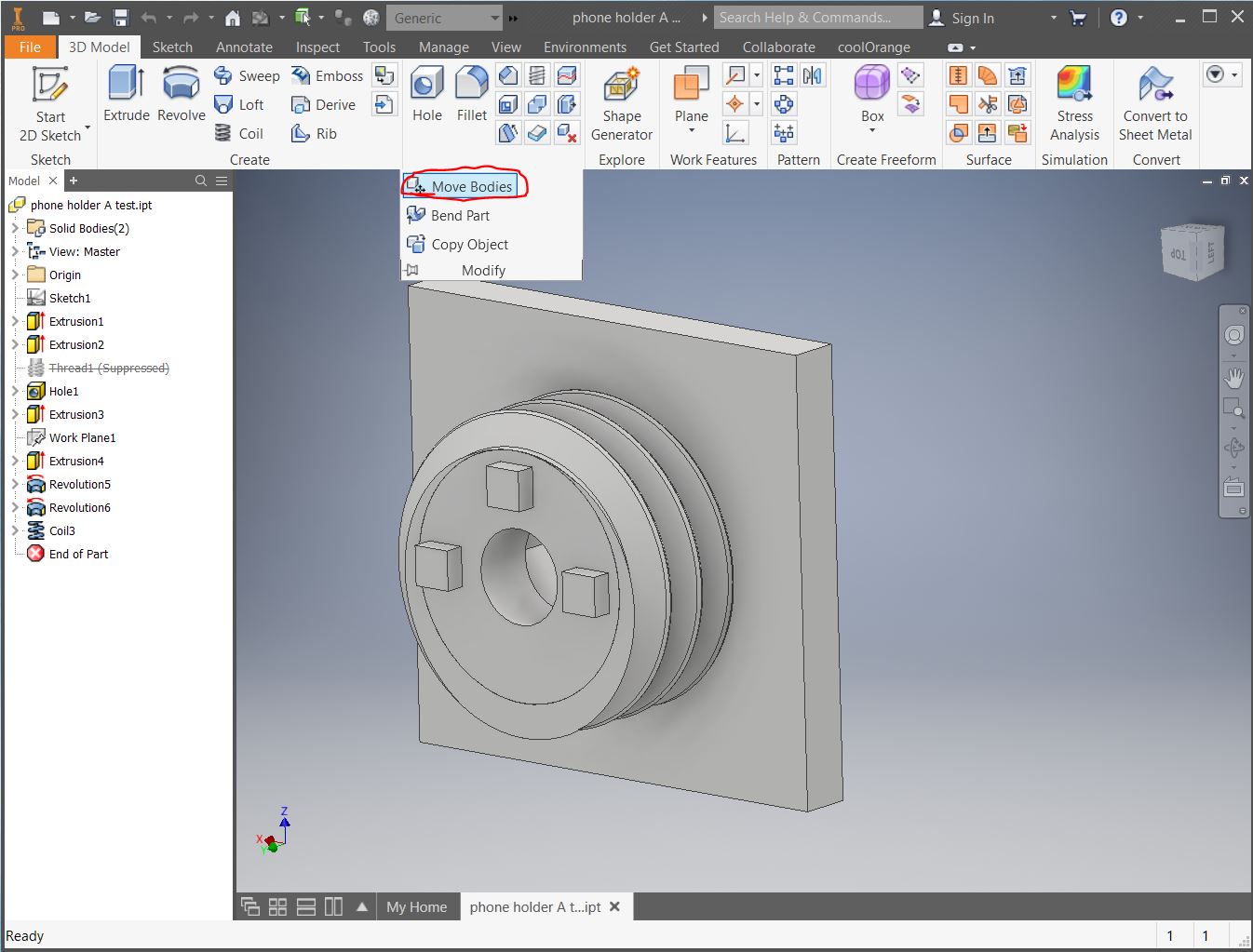Click the Pan hand icon in navigation bar

pyautogui.click(x=1233, y=378)
